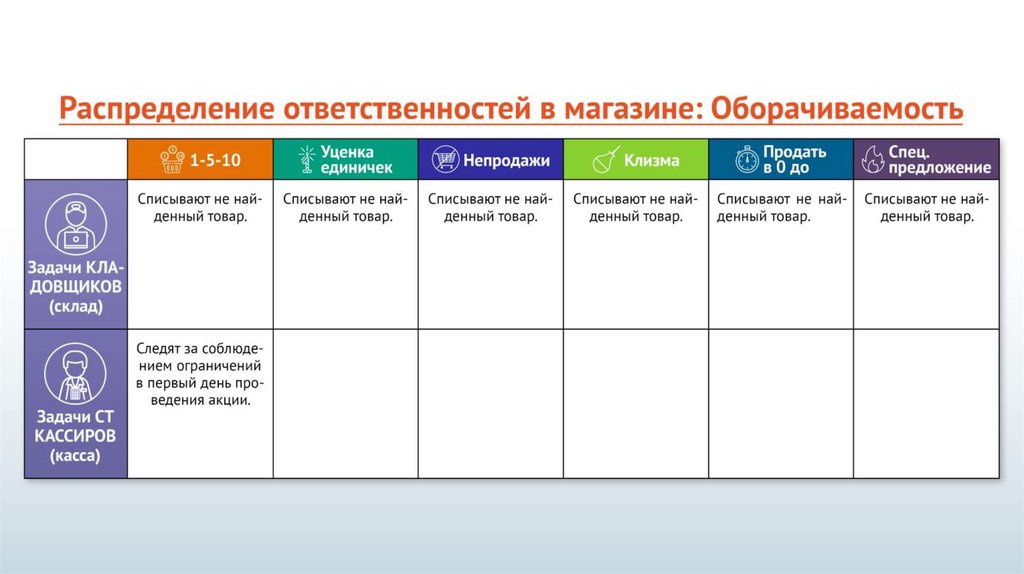Click the Следят за соблюдением ограничений cell
Viewport: 1024px width, 574px height.
pyautogui.click(x=200, y=374)
